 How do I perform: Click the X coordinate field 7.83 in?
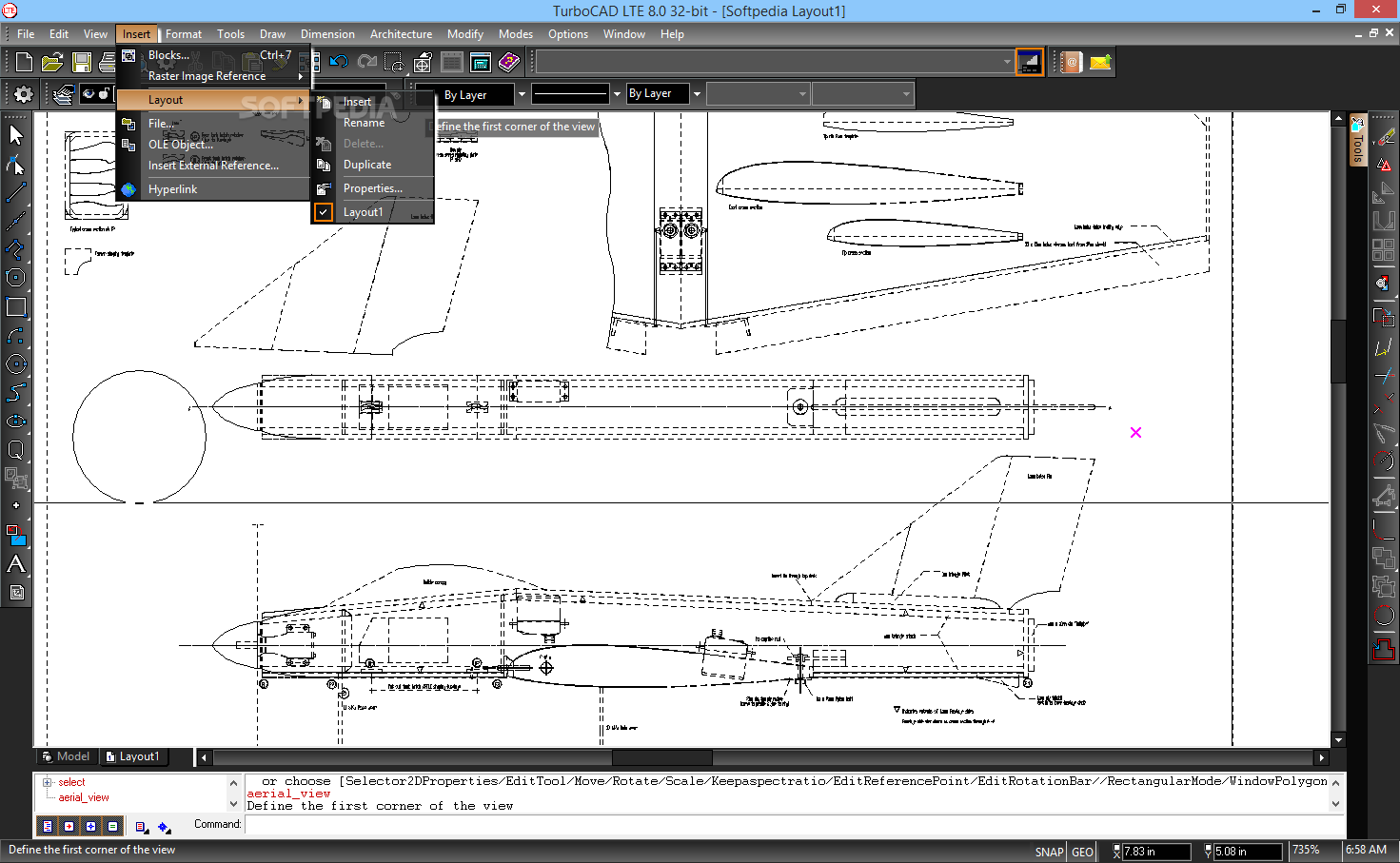(x=1156, y=852)
